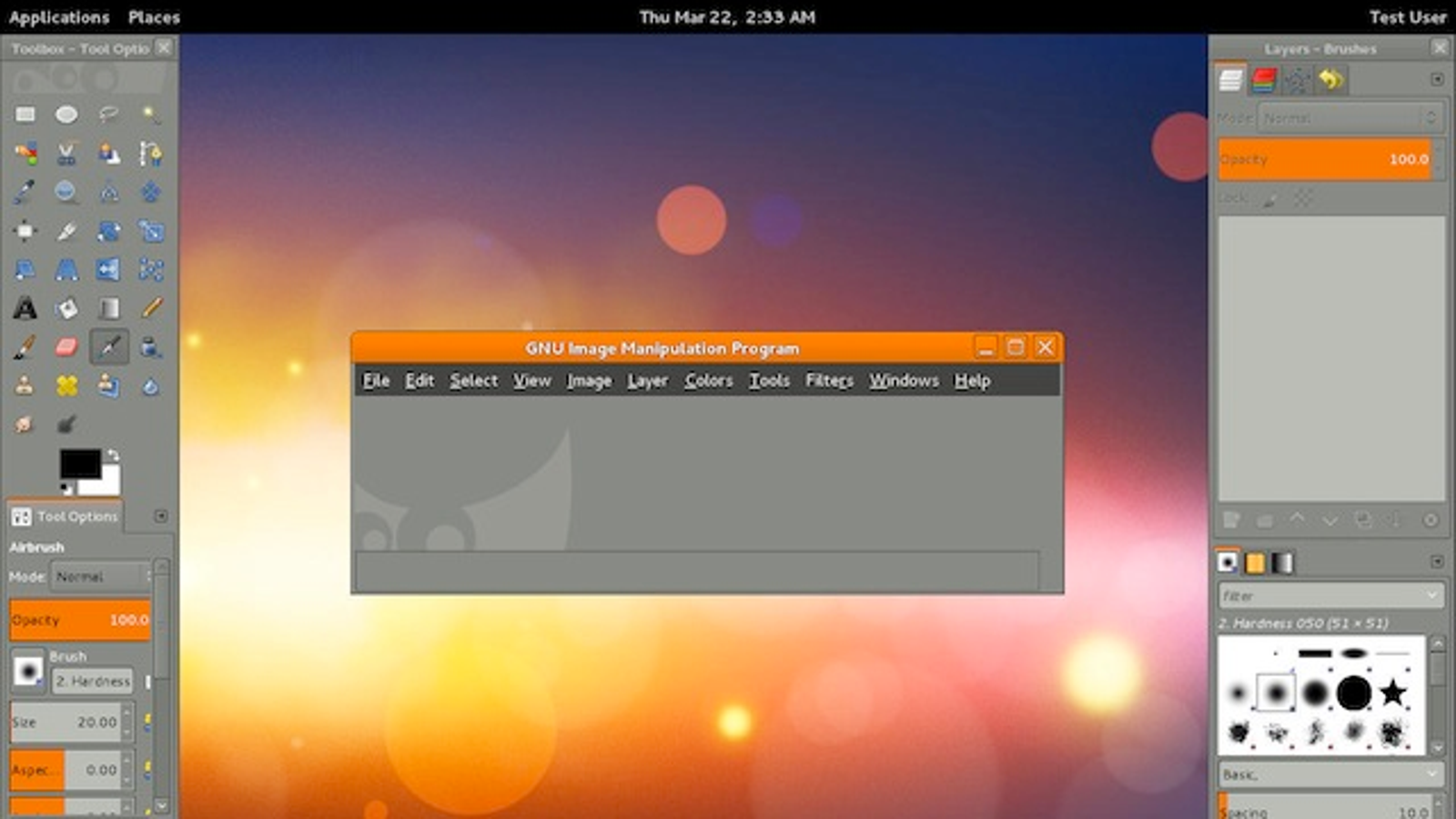
Task: Switch to the Undo History tab
Action: click(x=1330, y=80)
